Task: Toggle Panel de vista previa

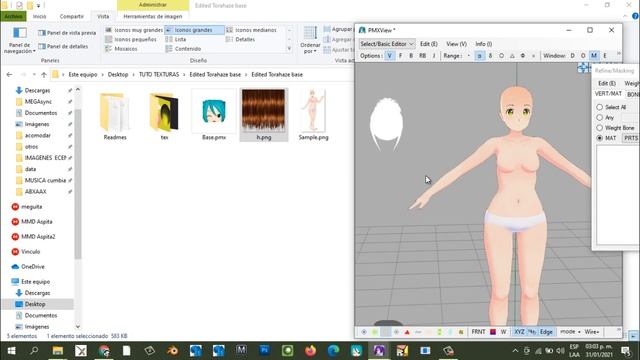Action: 67,33
